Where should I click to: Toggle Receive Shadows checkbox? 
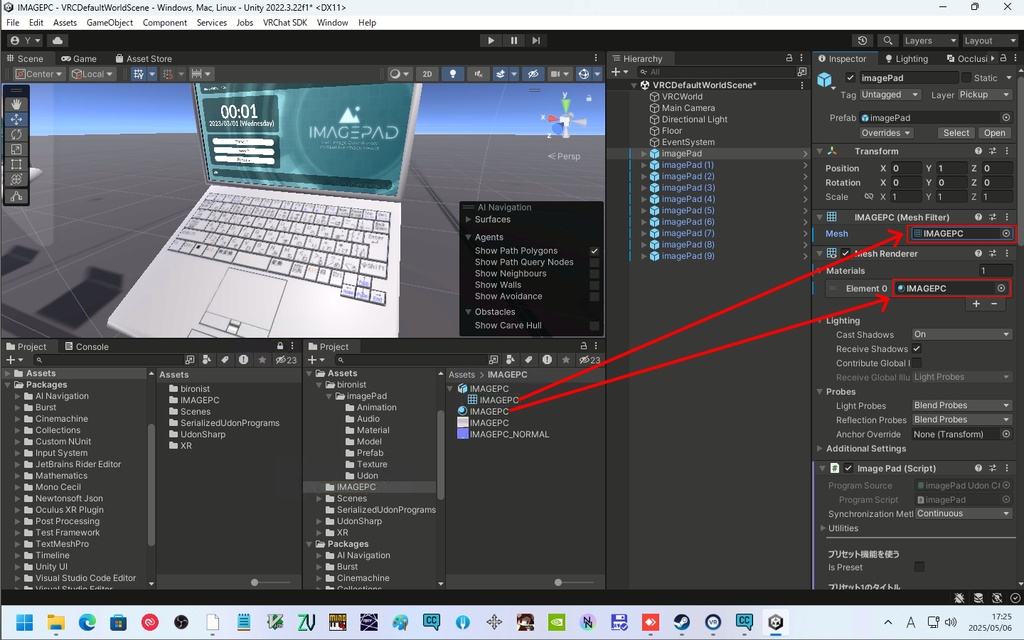coord(917,349)
